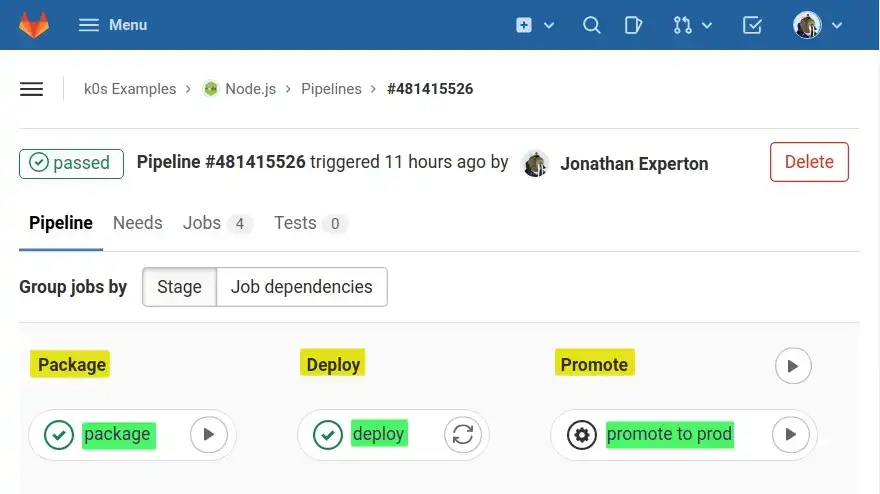Open the Node.js breadcrumb link
Screen dimensions: 880x494
250,89
